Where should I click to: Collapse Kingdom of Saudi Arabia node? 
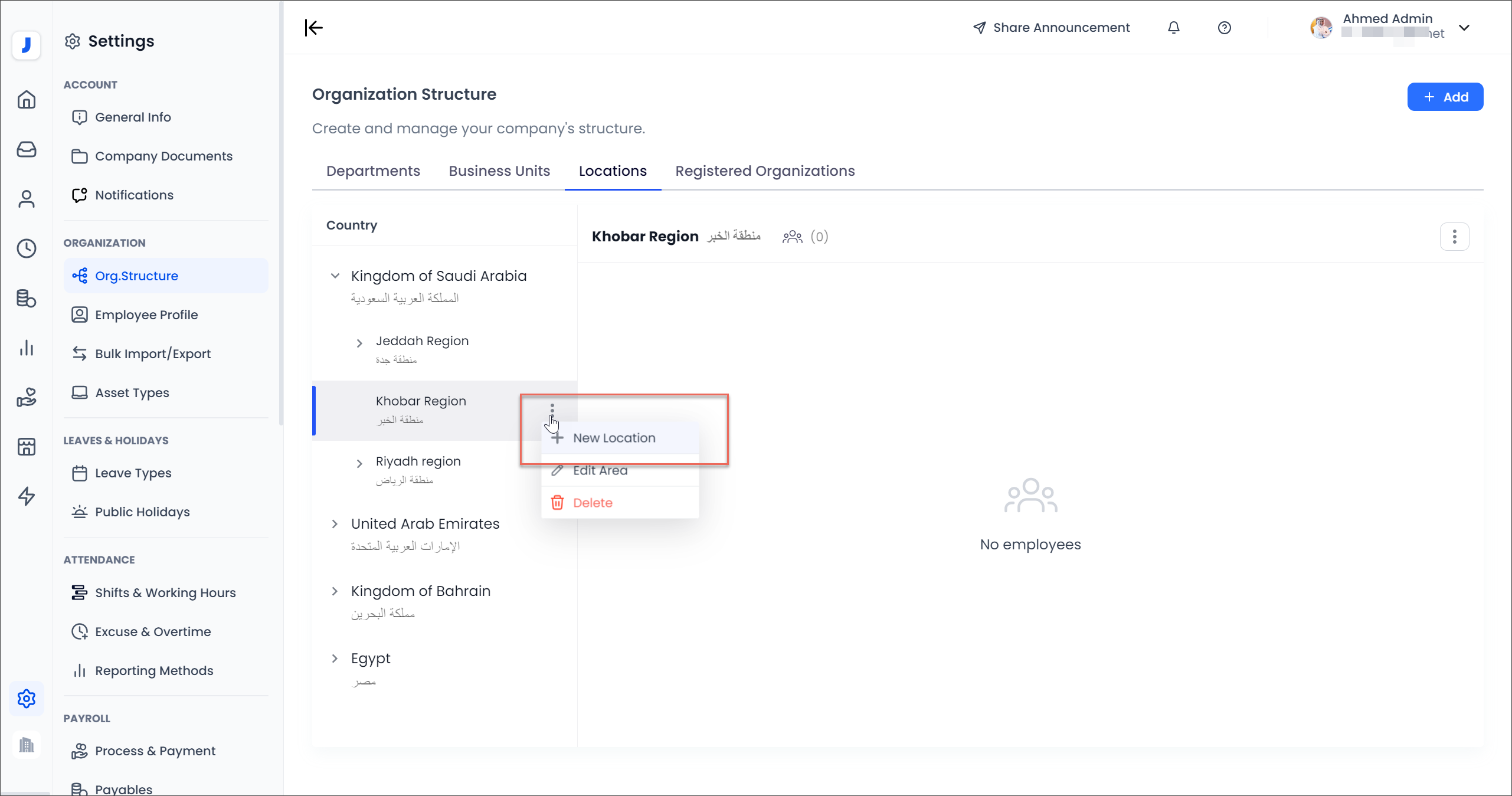tap(335, 276)
